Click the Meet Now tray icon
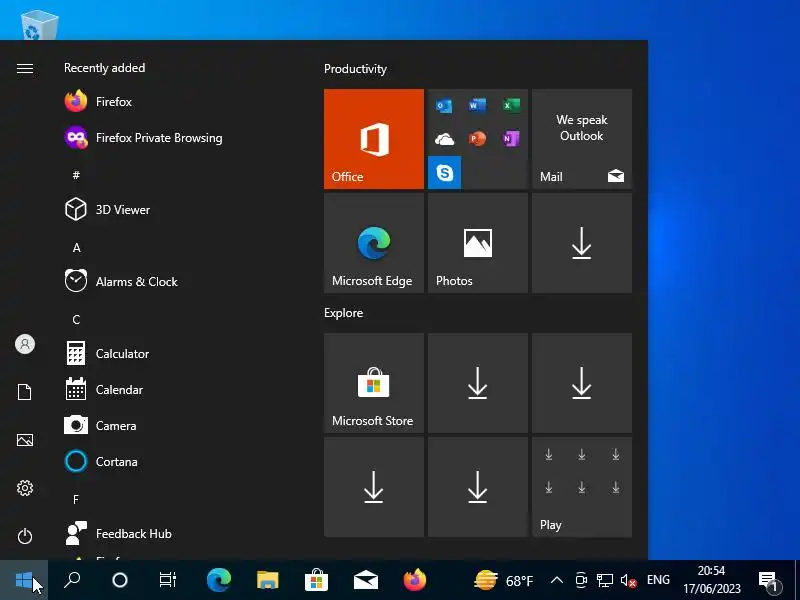The height and width of the screenshot is (600, 800). click(x=581, y=580)
